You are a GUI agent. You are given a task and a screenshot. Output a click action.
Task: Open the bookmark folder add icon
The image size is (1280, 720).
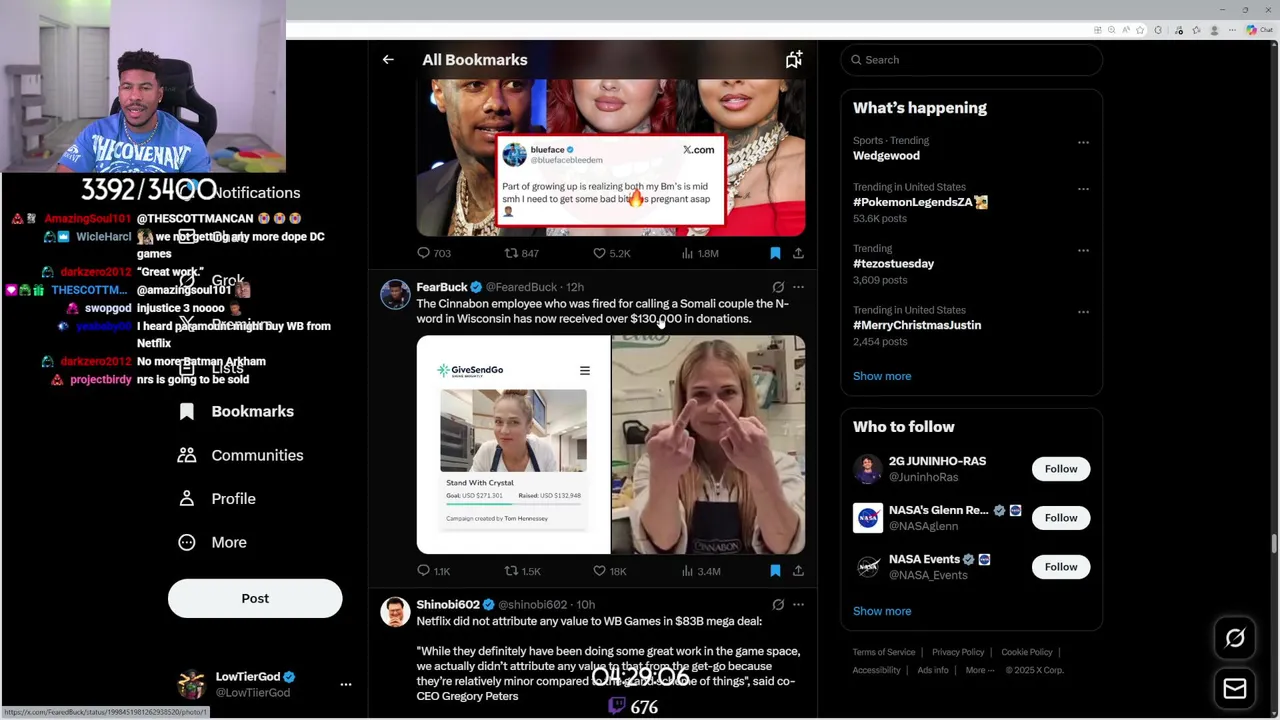[x=793, y=60]
